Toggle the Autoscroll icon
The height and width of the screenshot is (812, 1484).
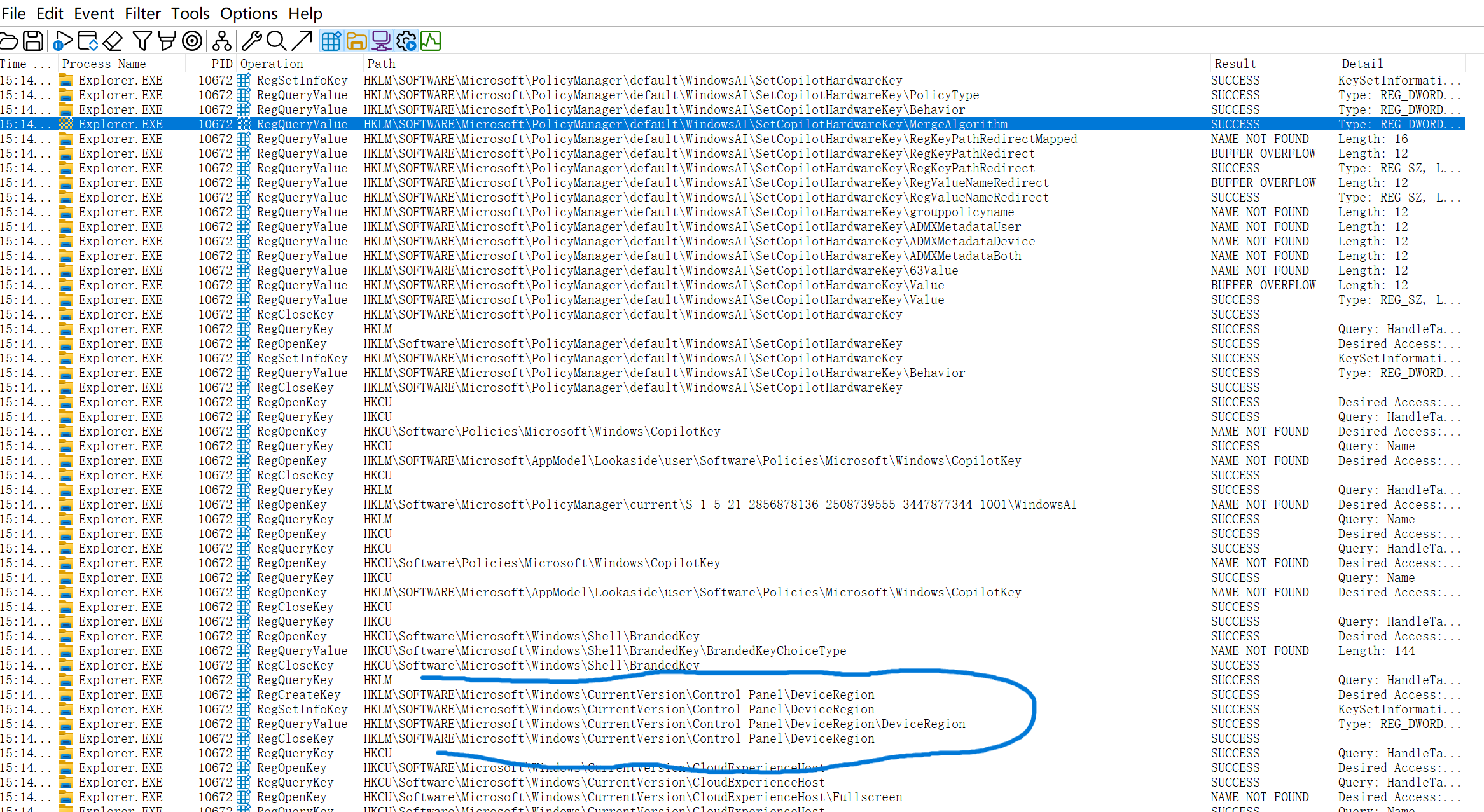(88, 41)
